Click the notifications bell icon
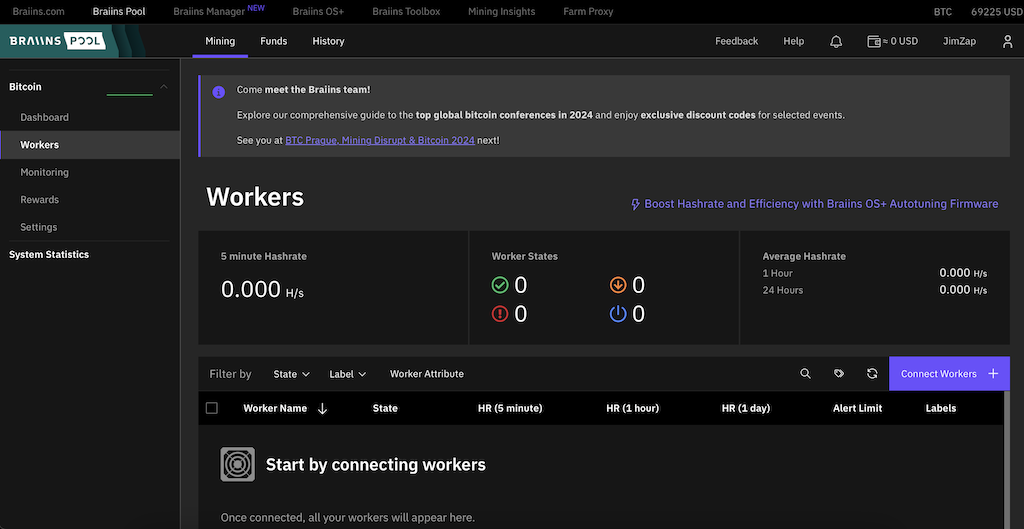 (x=836, y=42)
